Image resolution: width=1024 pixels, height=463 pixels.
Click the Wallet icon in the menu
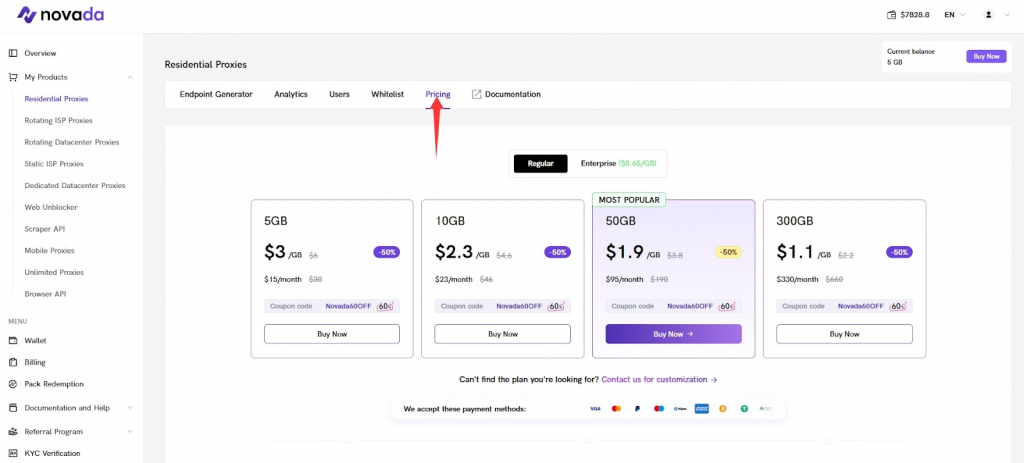click(x=13, y=340)
